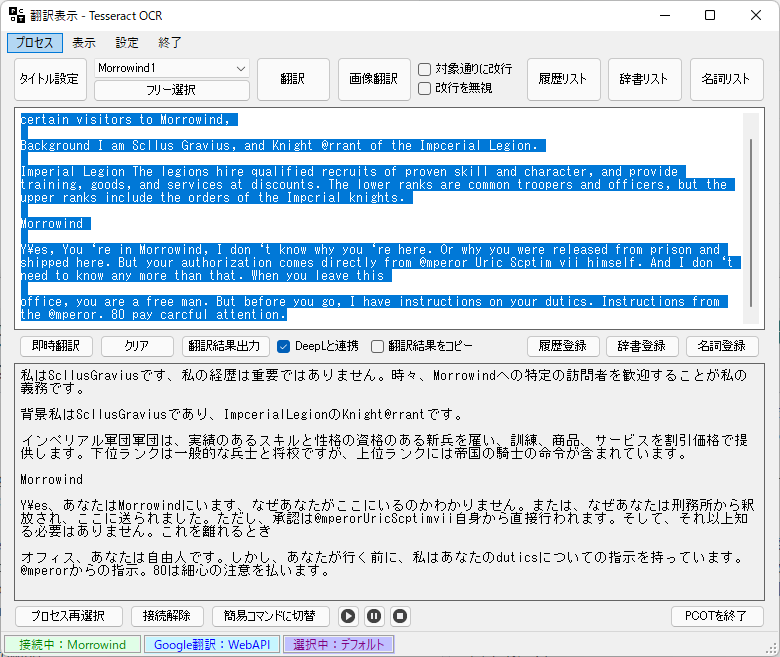780x657 pixels.
Task: Click the 翻訳 button
Action: [x=293, y=79]
